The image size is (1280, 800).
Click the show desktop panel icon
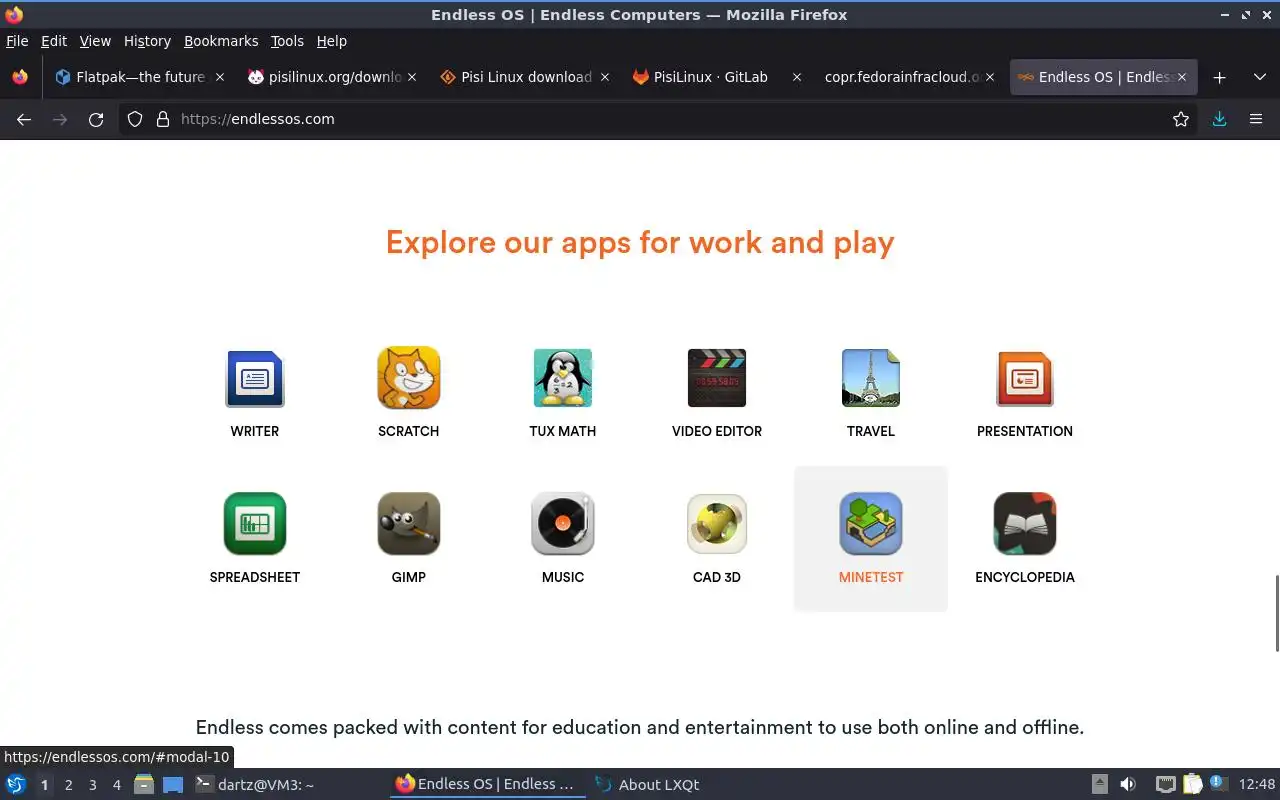[x=173, y=785]
